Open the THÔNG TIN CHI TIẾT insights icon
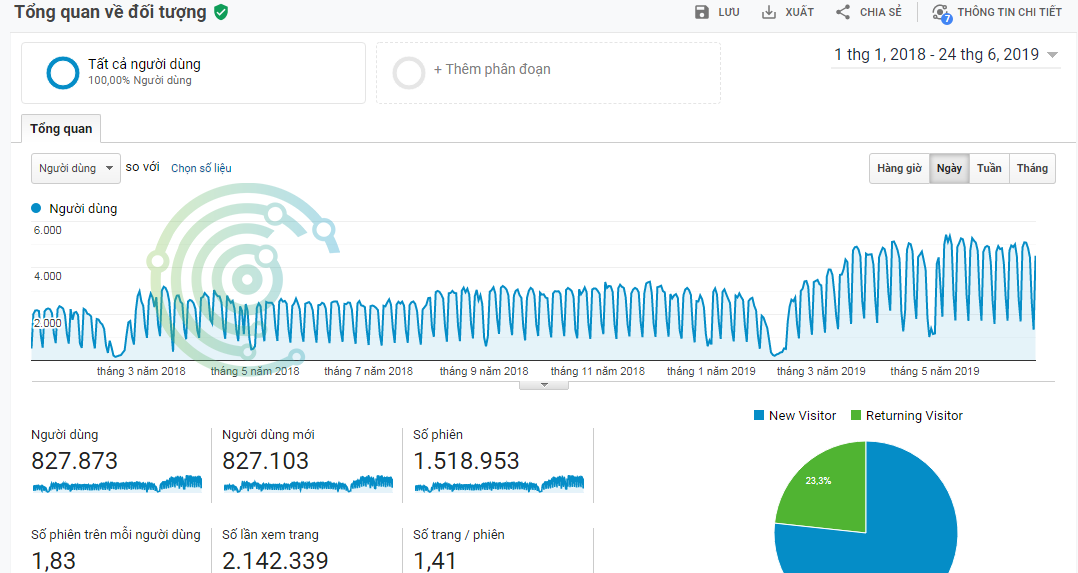The image size is (1078, 573). coord(941,13)
